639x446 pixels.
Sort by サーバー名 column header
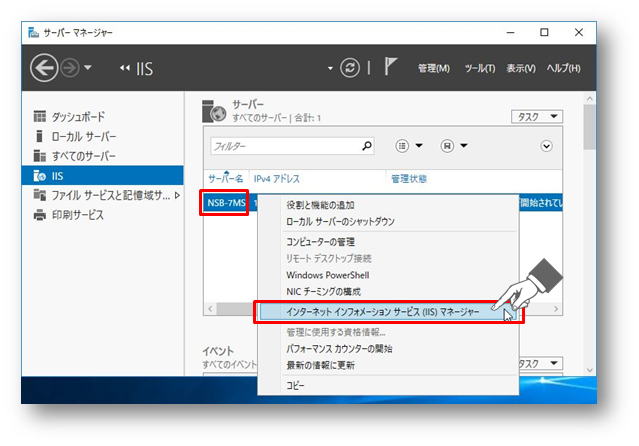[x=225, y=179]
